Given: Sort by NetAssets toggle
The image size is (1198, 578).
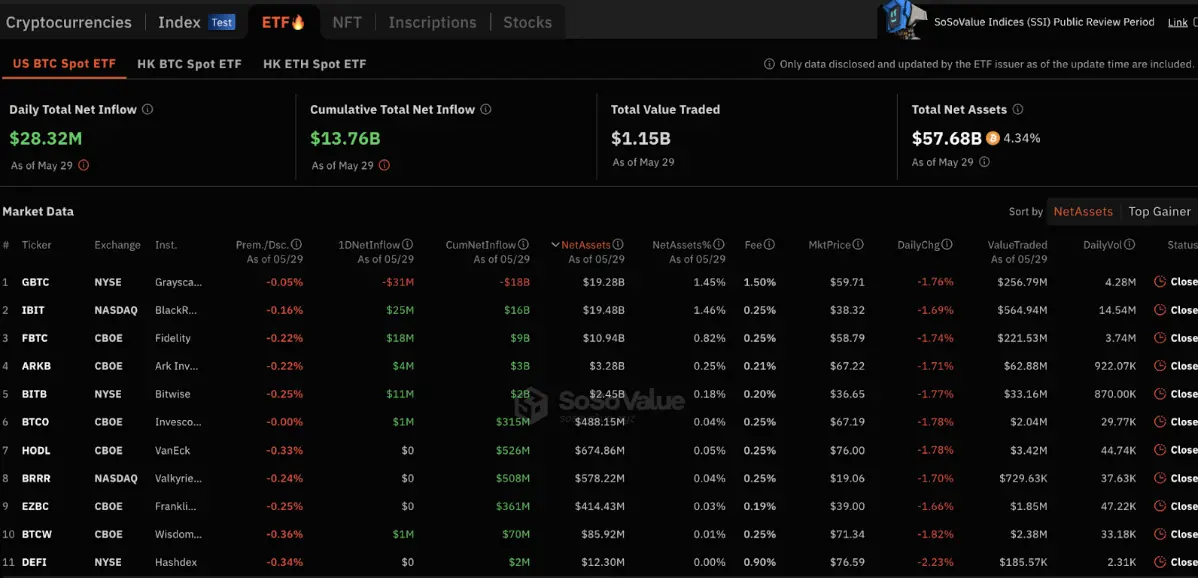Looking at the screenshot, I should point(1083,212).
